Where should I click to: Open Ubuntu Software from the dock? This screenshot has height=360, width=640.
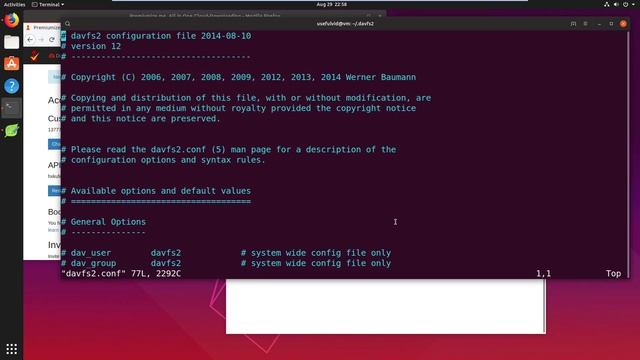(11, 64)
